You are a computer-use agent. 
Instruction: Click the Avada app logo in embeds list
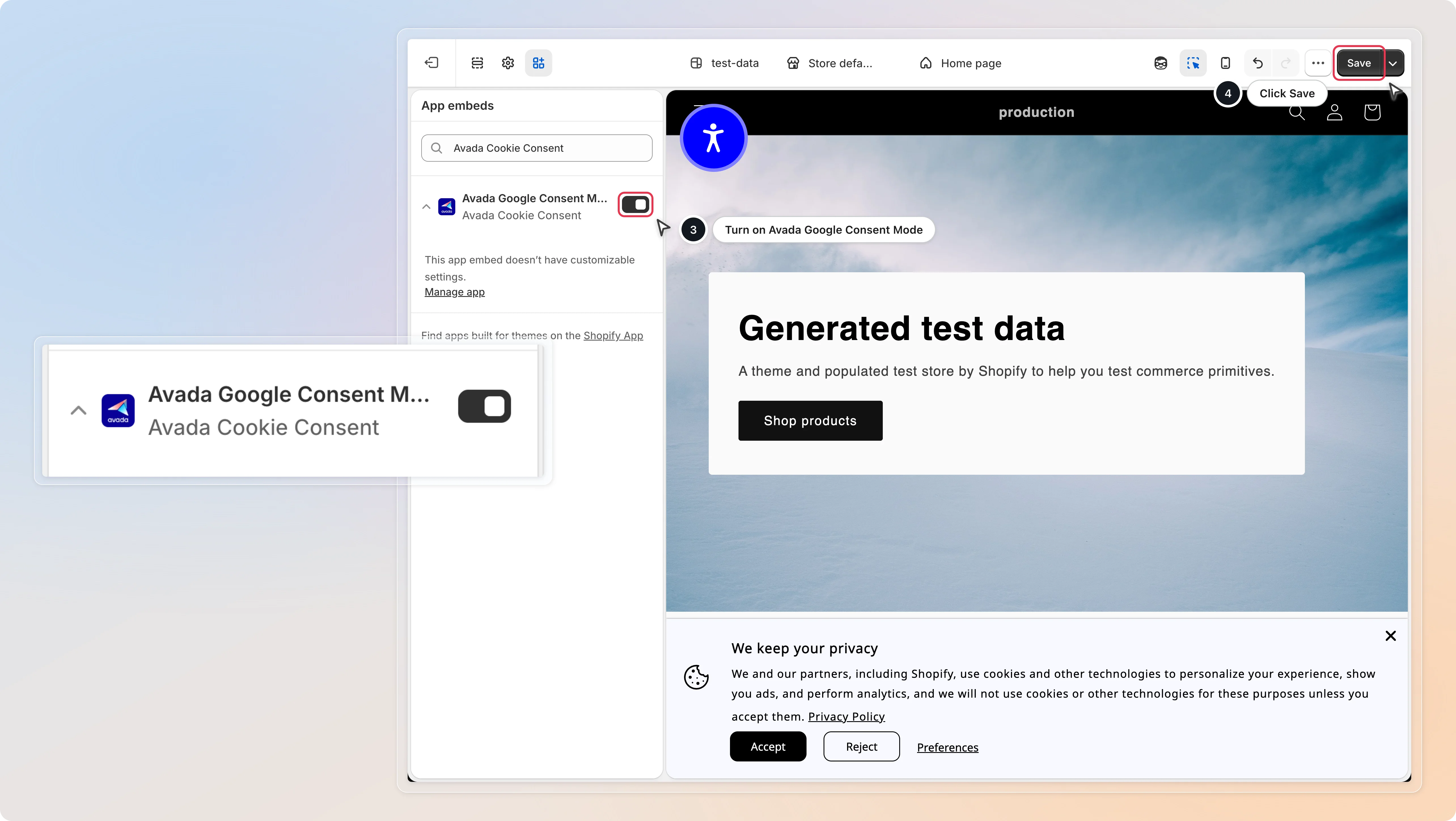(446, 206)
